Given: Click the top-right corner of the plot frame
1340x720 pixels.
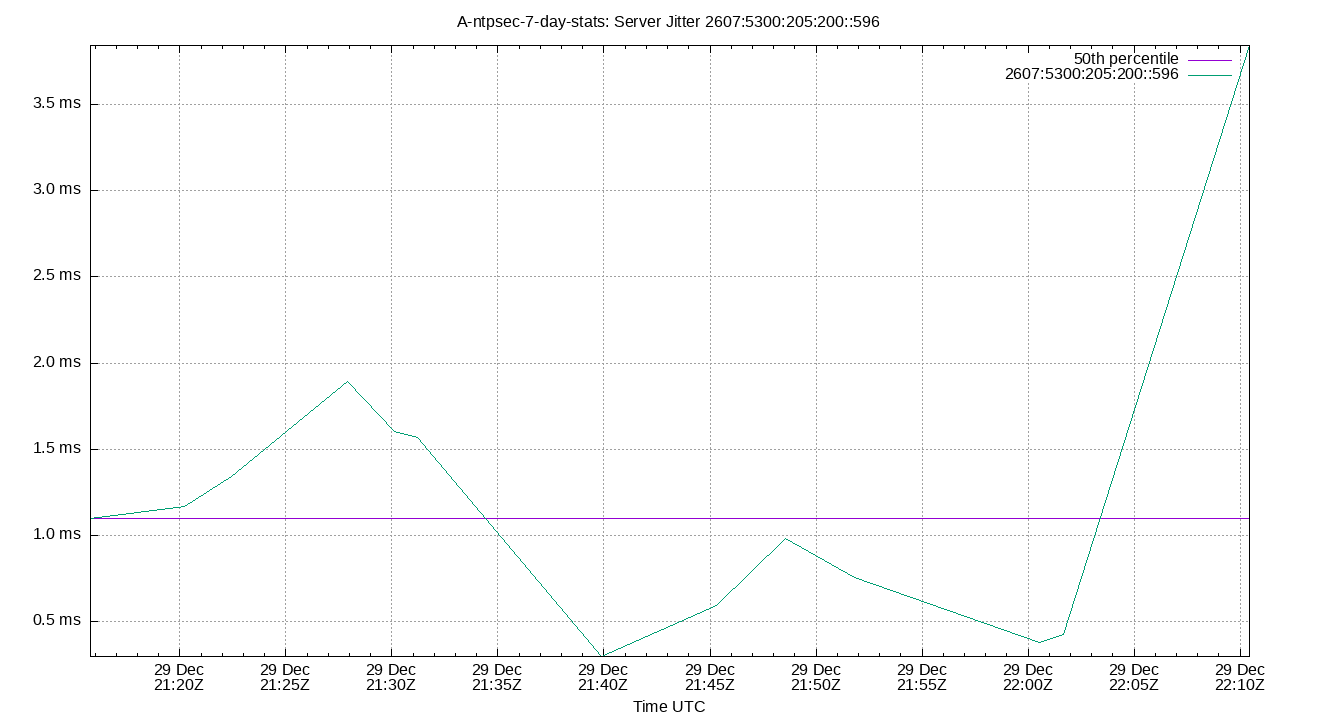Looking at the screenshot, I should [x=1252, y=45].
